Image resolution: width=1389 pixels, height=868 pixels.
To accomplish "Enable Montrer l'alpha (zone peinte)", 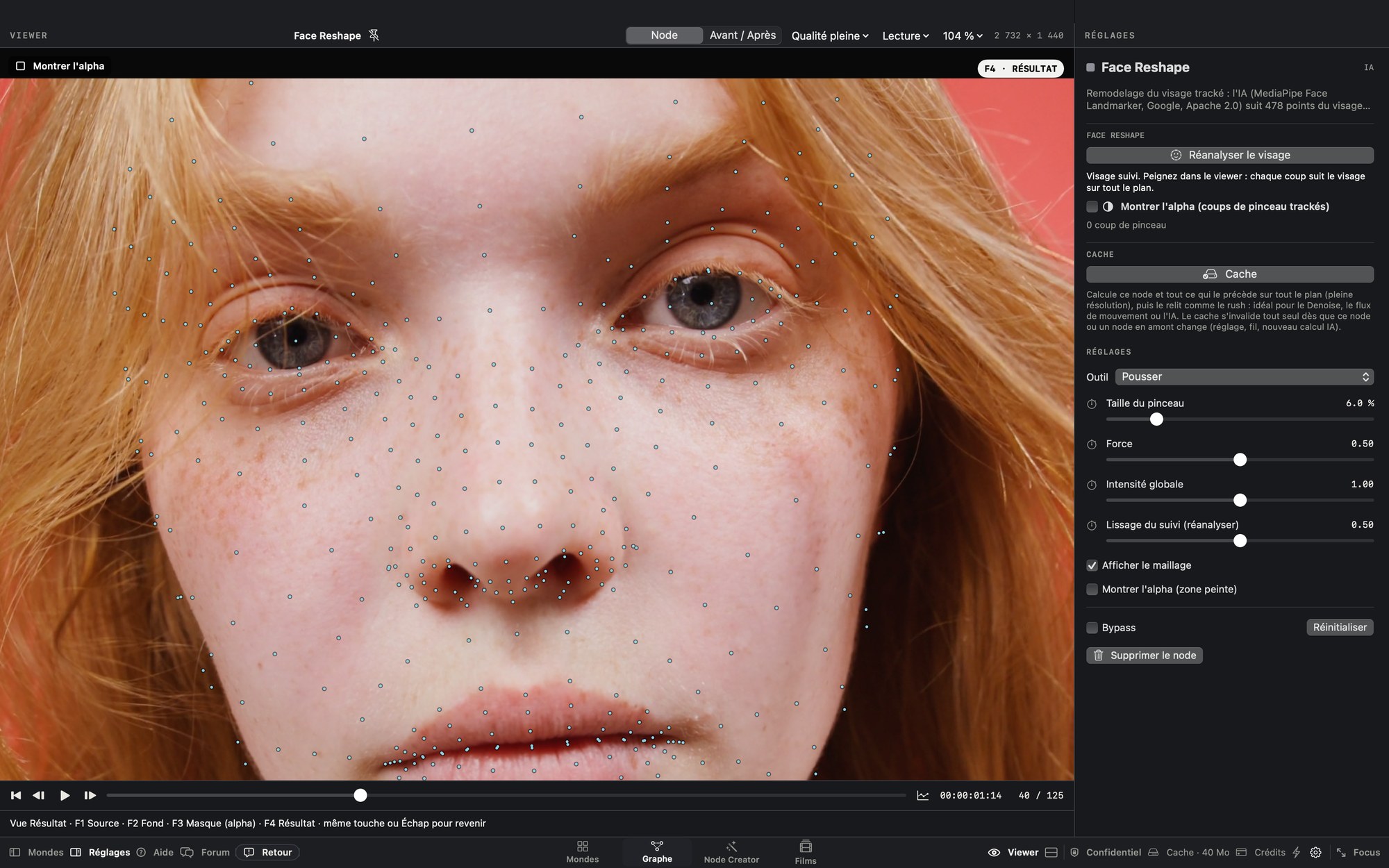I will [x=1092, y=590].
